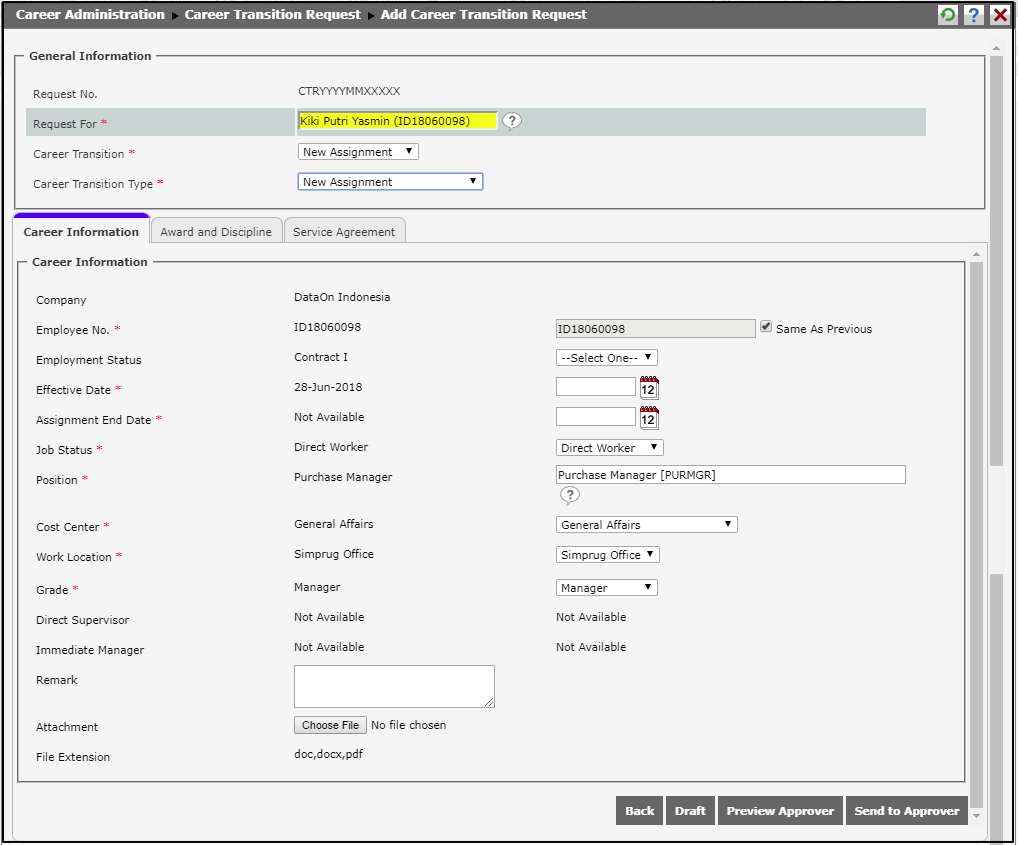
Task: Click the green refresh icon in title bar
Action: point(947,15)
